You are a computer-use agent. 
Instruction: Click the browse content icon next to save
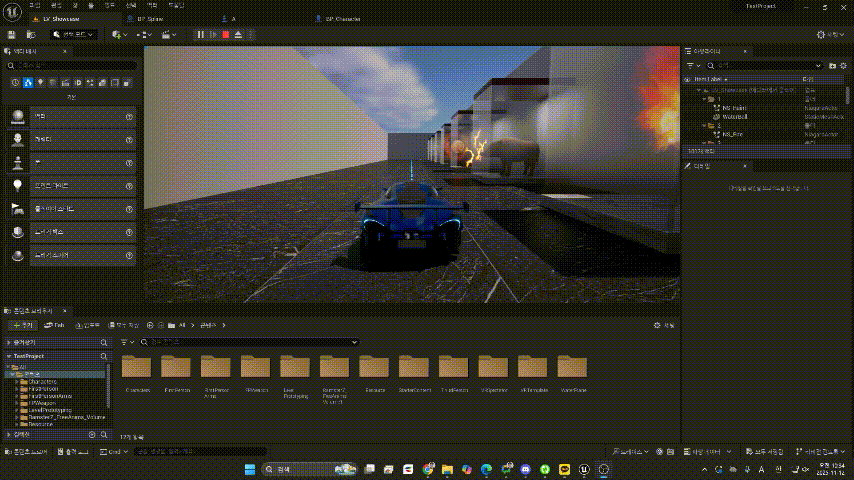tap(31, 34)
